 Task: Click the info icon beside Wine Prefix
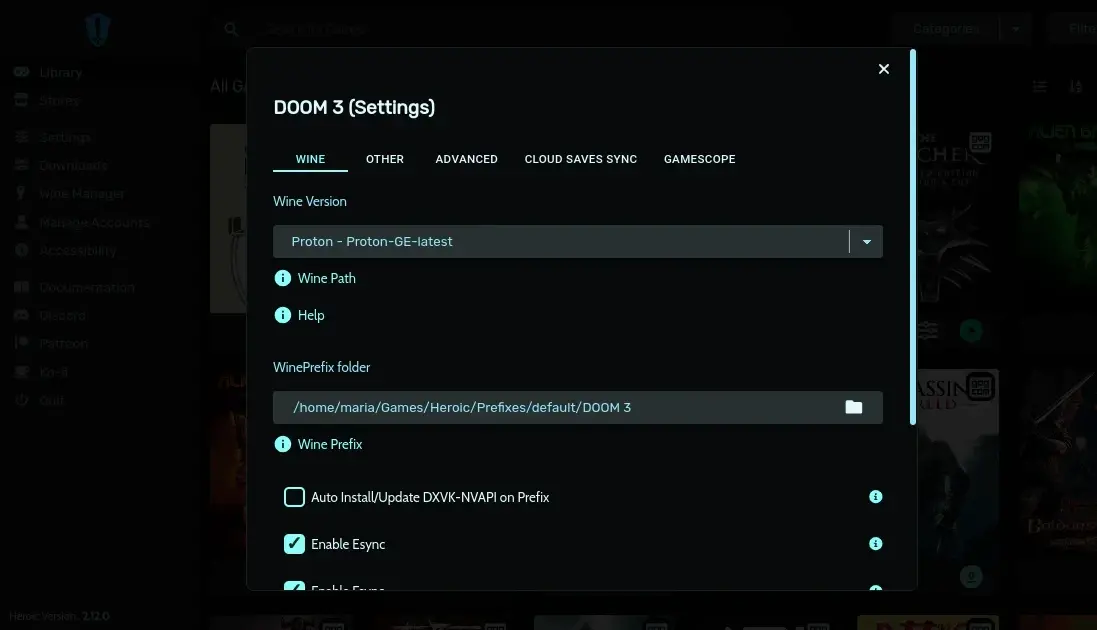[x=283, y=444]
